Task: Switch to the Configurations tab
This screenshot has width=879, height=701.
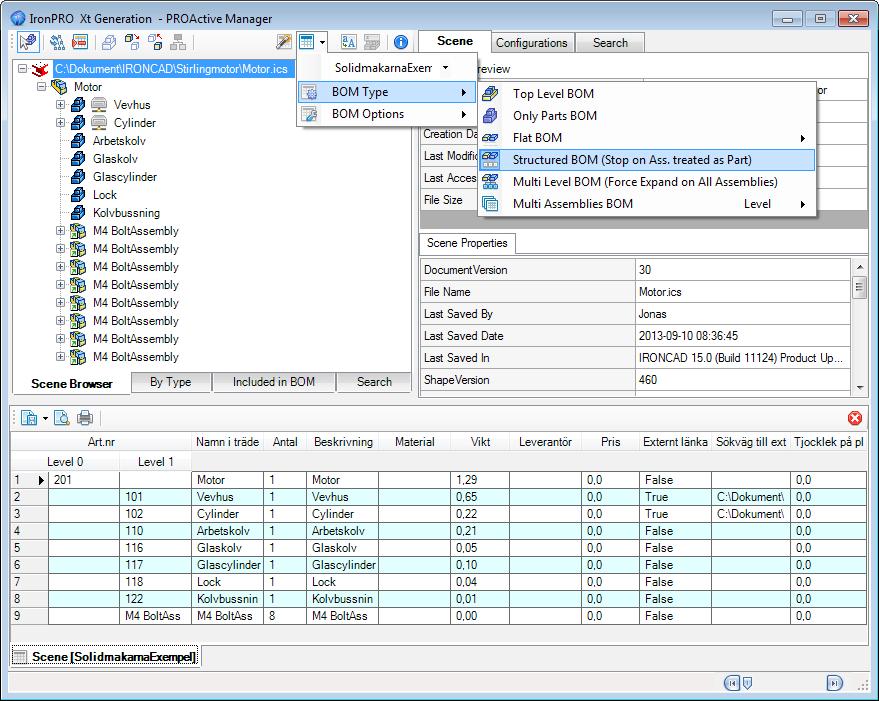Action: (x=531, y=43)
